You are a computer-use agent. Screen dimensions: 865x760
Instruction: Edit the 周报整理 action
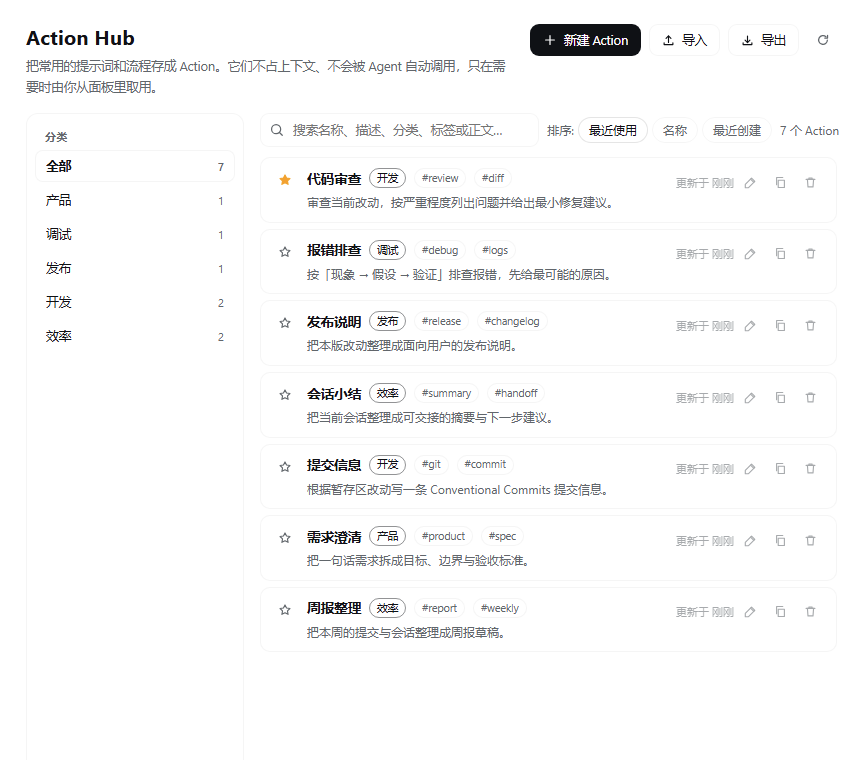[x=750, y=612]
